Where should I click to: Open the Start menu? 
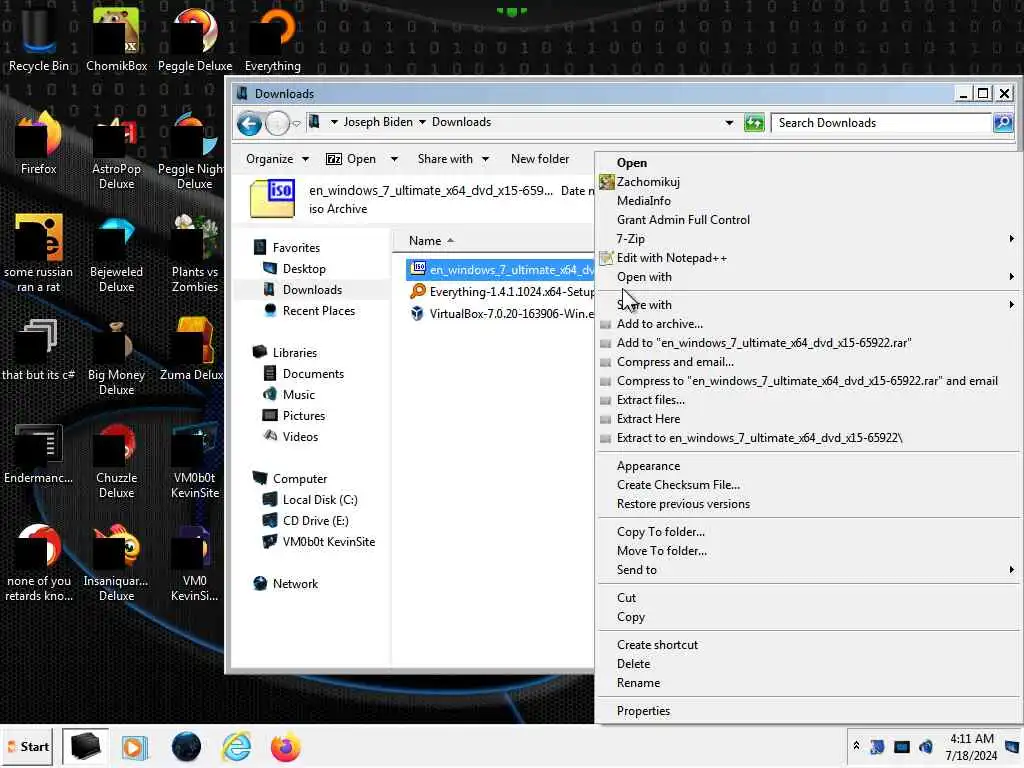[x=28, y=746]
